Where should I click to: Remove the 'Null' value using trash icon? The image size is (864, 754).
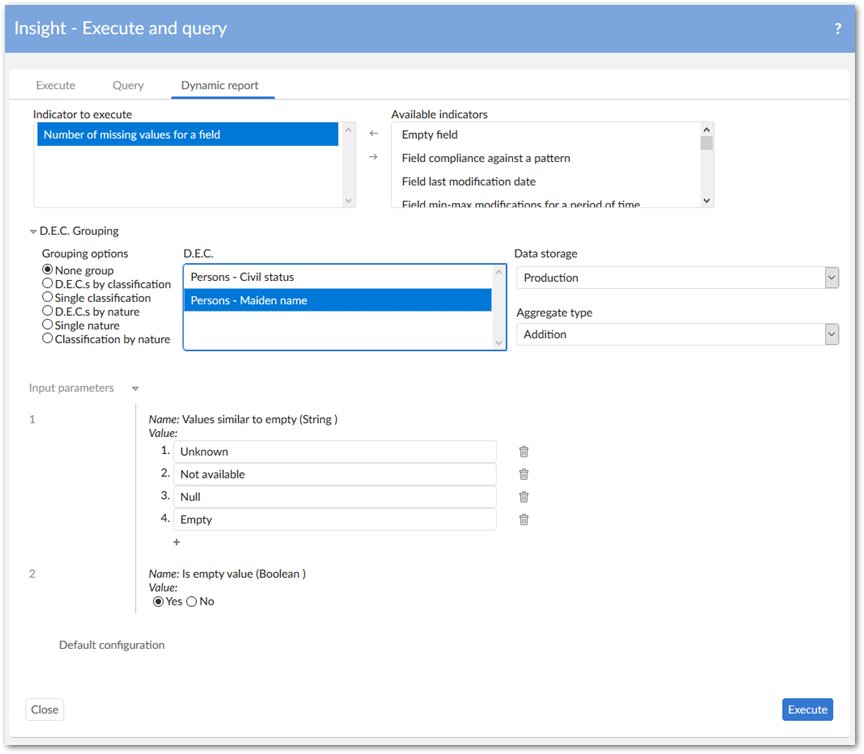coord(523,497)
